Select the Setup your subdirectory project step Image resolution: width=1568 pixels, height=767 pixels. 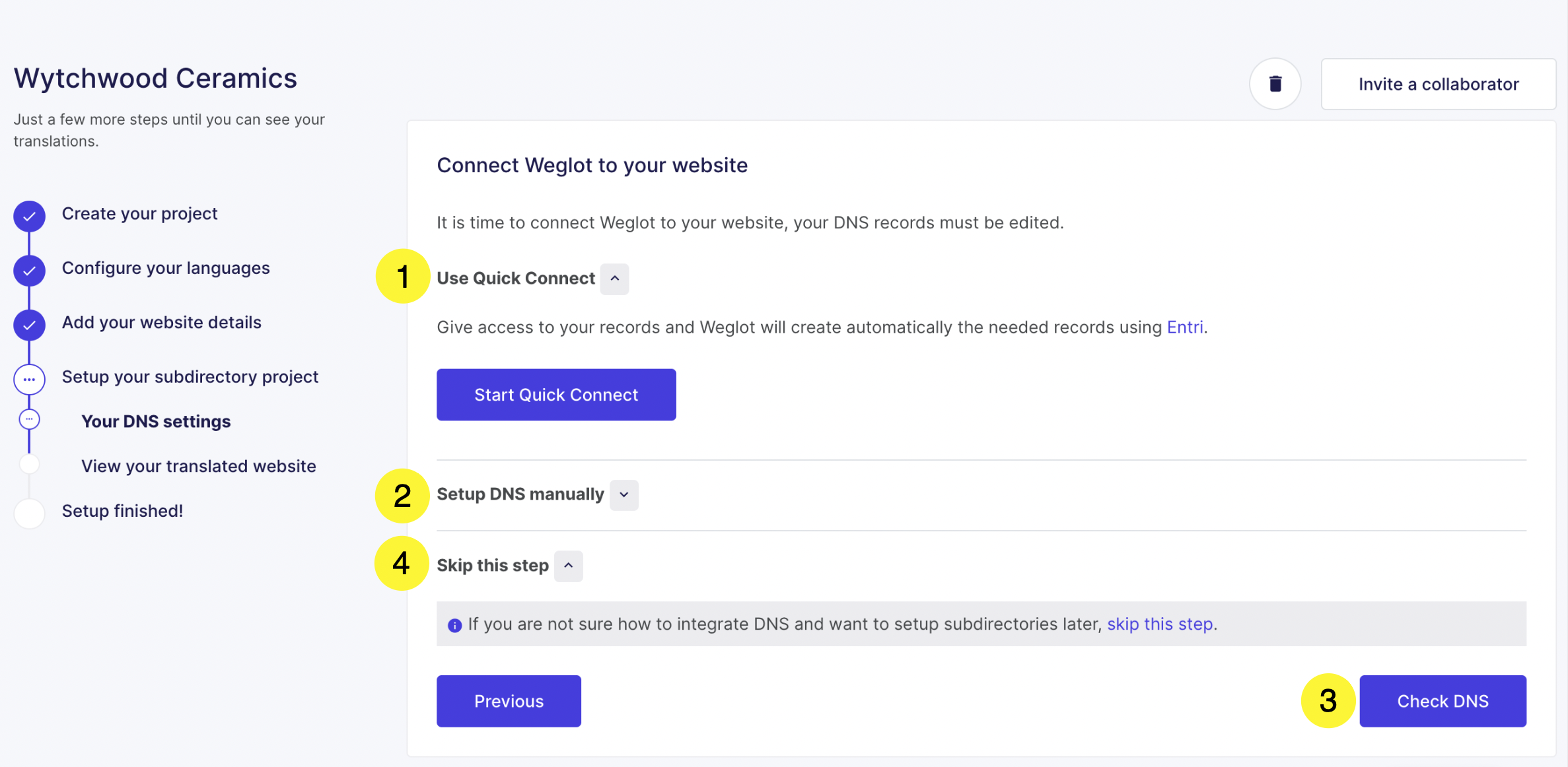190,377
